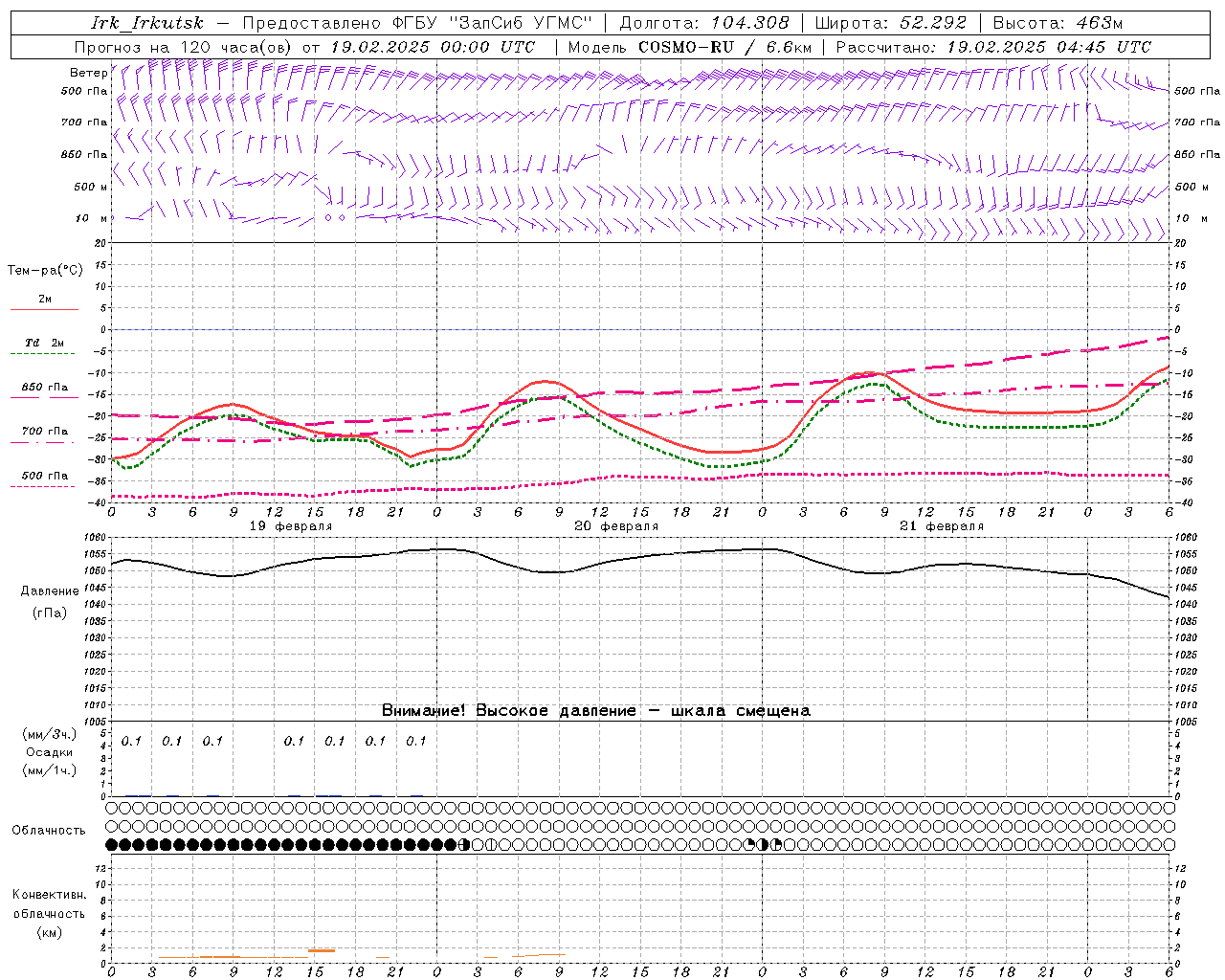Screen dimensions: 1225x980
Task: Click the calculation time 19.02.2025 04:45 UTC
Action: pyautogui.click(x=1049, y=47)
